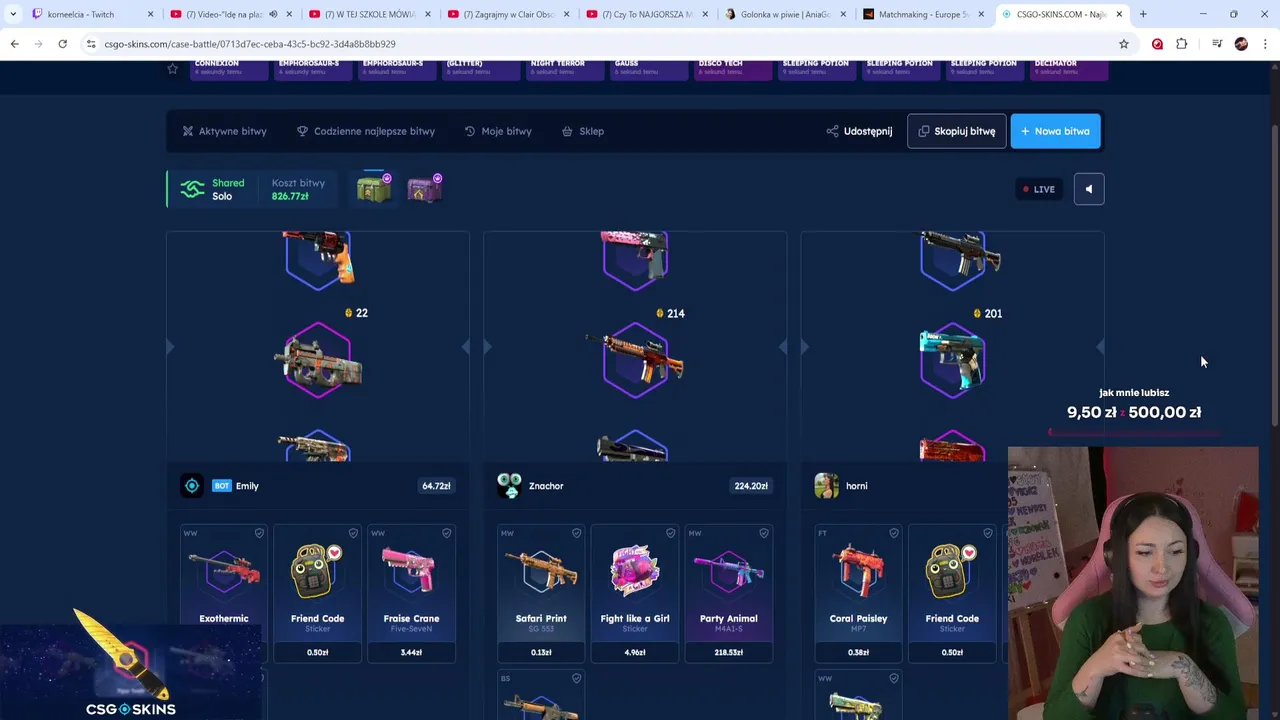Click the Safari Print SG 553 card
The width and height of the screenshot is (1280, 720).
tap(541, 593)
